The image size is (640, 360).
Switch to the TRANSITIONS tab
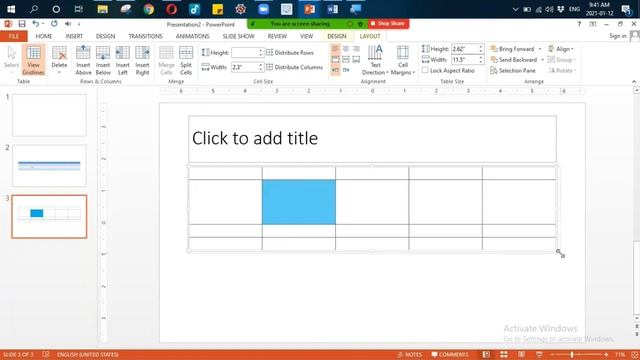(145, 36)
